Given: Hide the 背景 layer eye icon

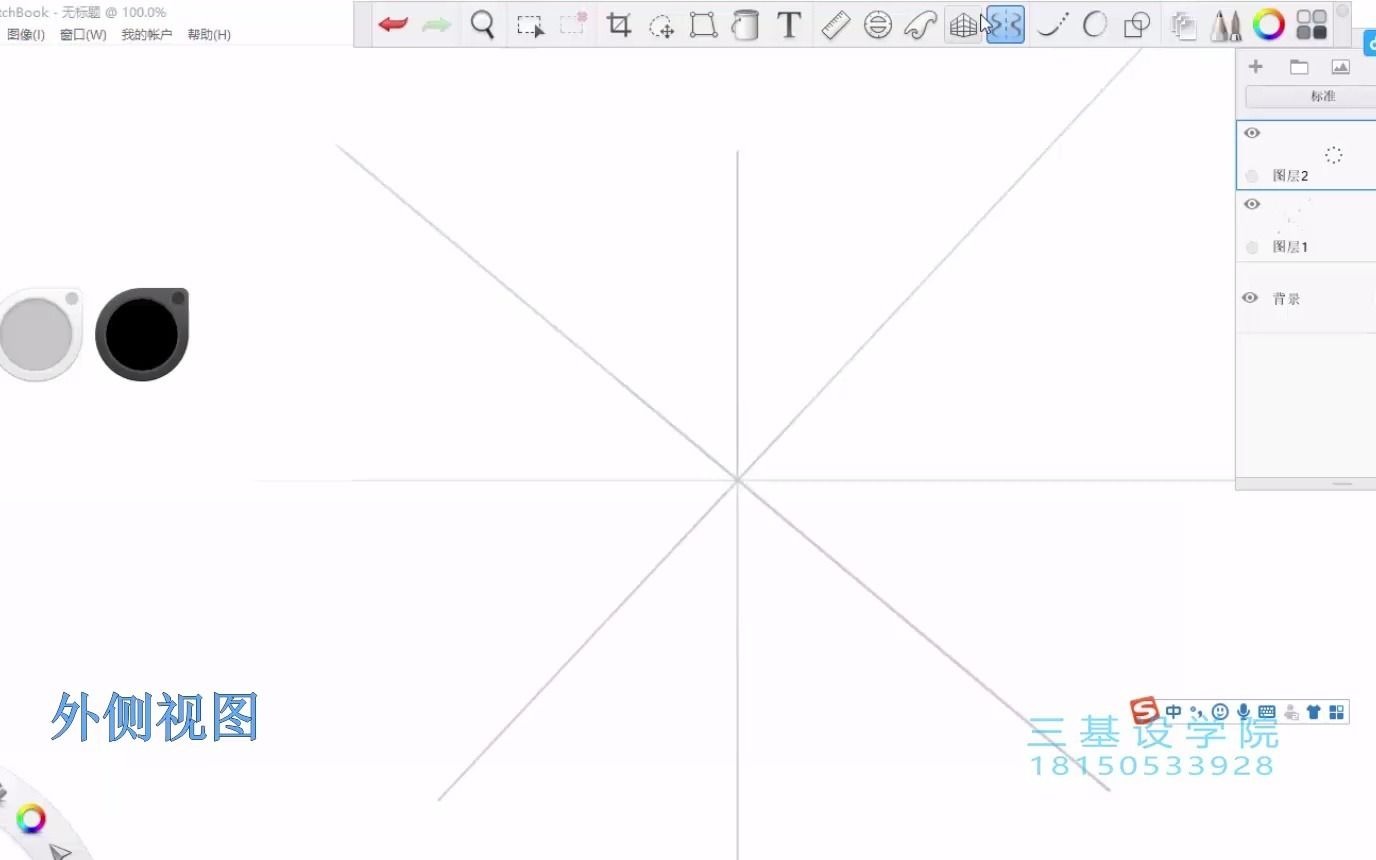Looking at the screenshot, I should coord(1250,298).
